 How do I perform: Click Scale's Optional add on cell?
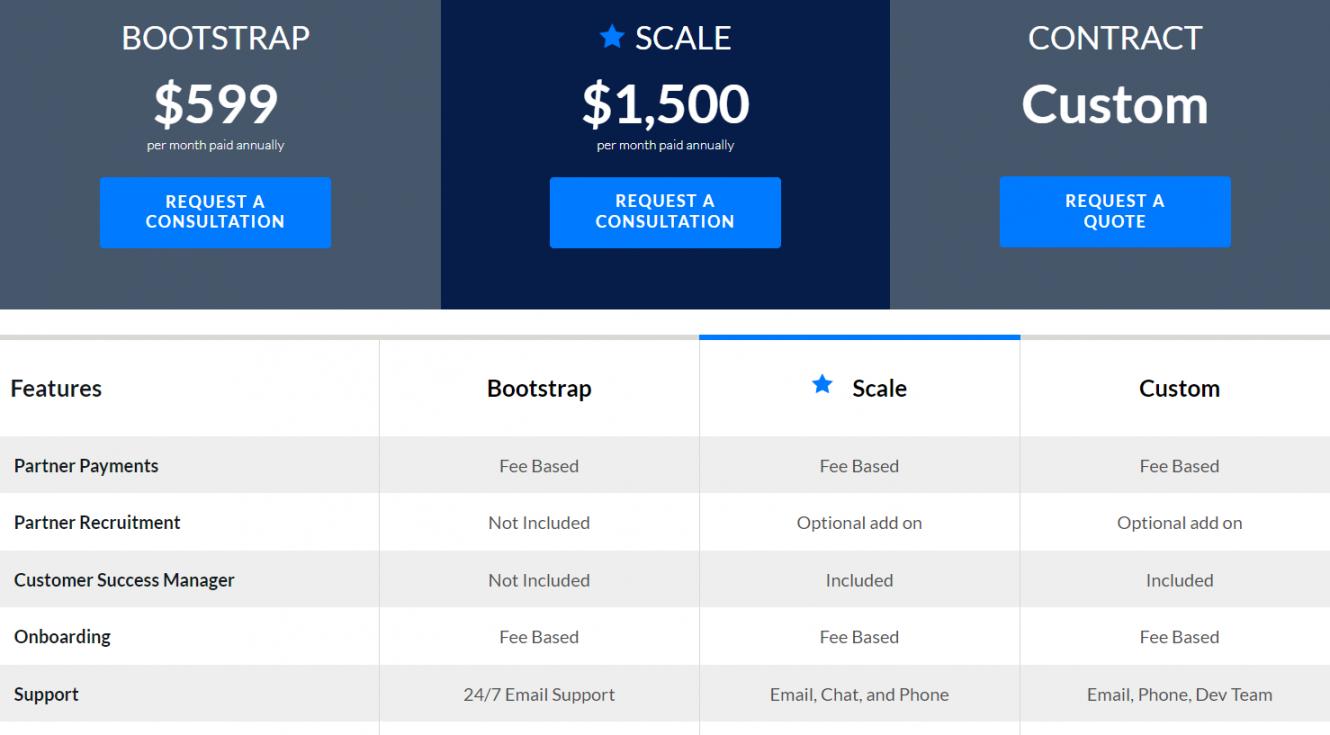pos(859,523)
